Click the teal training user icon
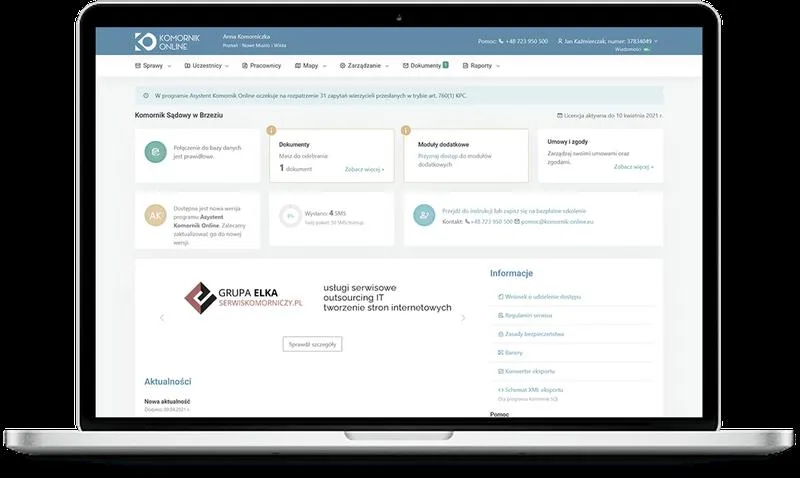This screenshot has width=800, height=478. pyautogui.click(x=425, y=214)
